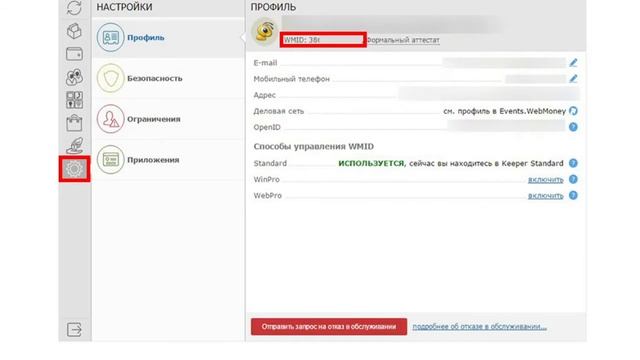Click the Ограничения warning user icon
This screenshot has height=360, width=640.
coord(110,119)
